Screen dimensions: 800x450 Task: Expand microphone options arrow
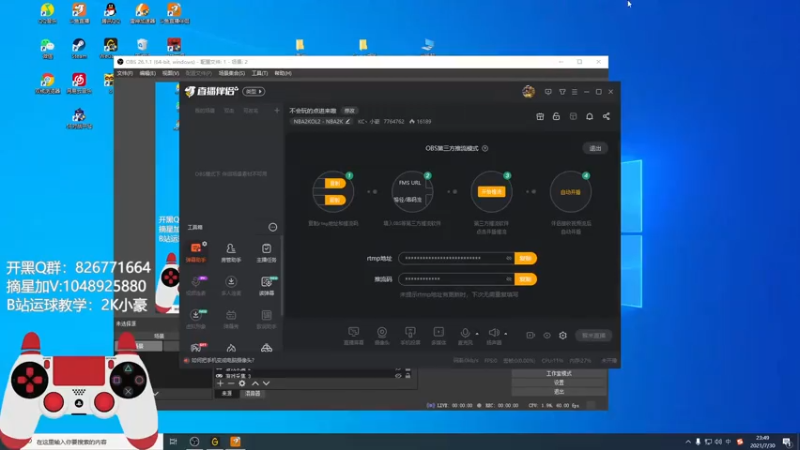(477, 334)
